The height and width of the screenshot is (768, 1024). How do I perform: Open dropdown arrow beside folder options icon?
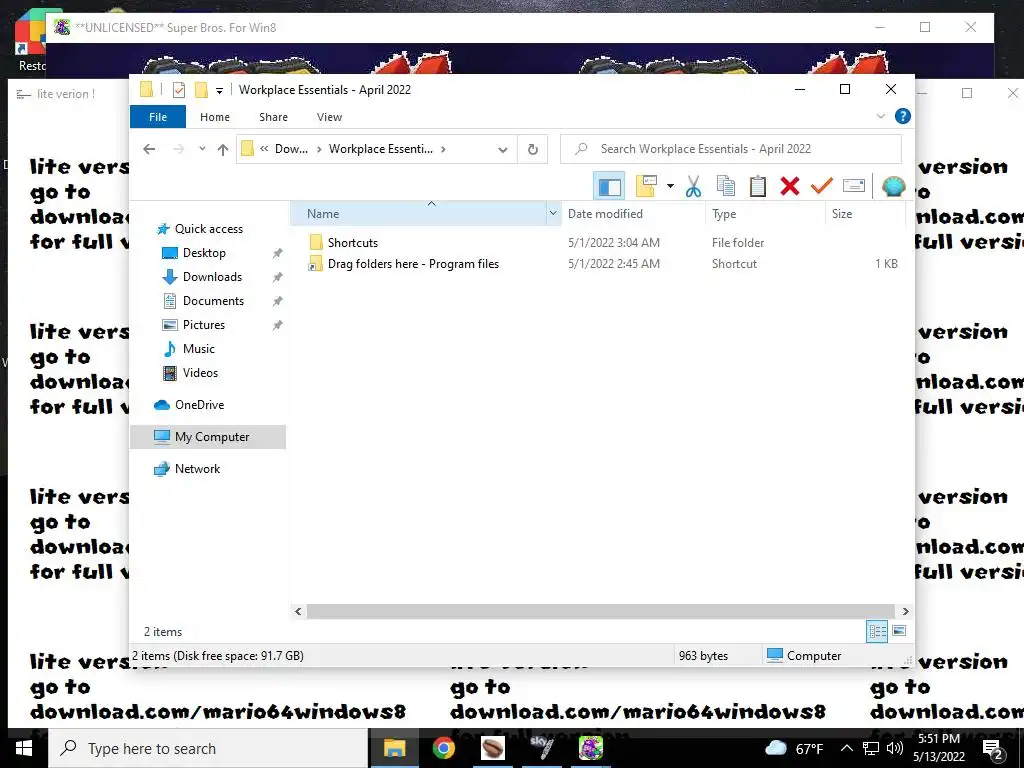pyautogui.click(x=670, y=186)
